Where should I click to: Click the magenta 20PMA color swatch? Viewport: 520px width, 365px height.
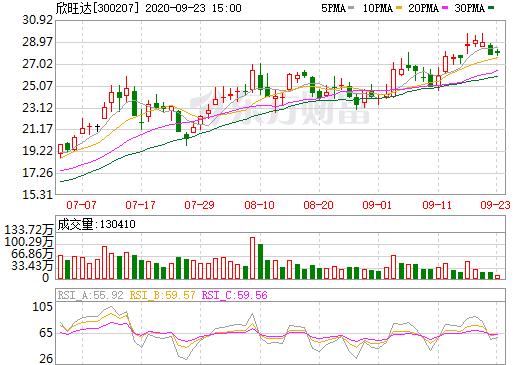point(445,8)
